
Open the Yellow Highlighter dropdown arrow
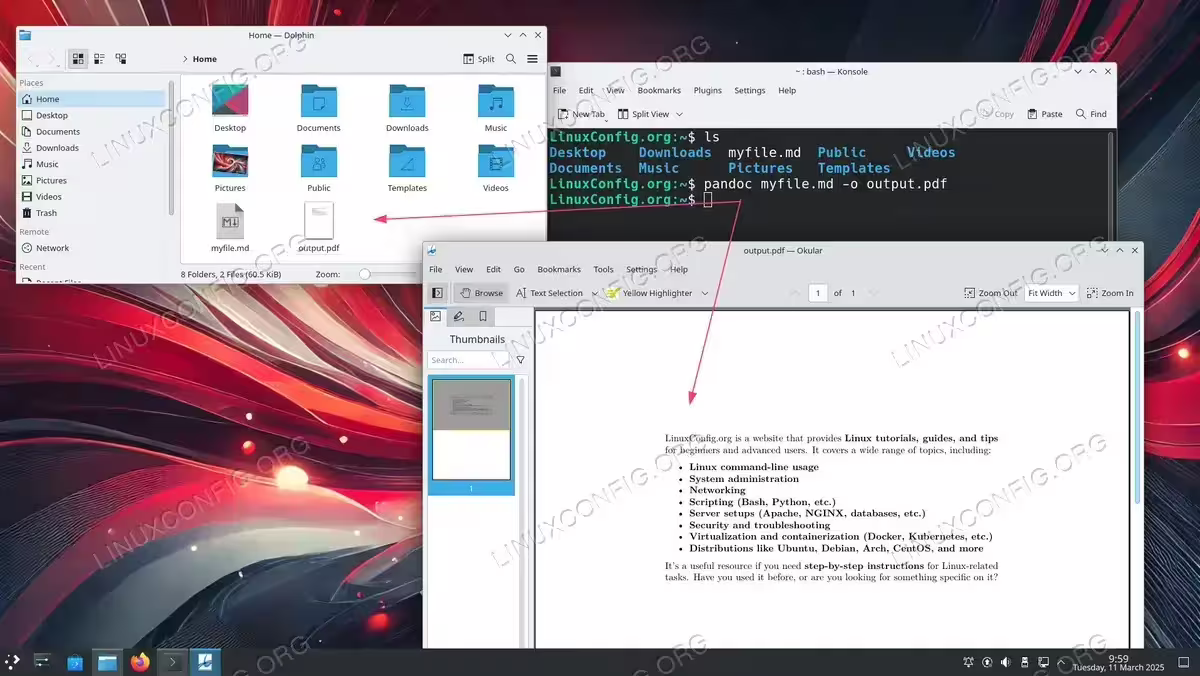(704, 293)
